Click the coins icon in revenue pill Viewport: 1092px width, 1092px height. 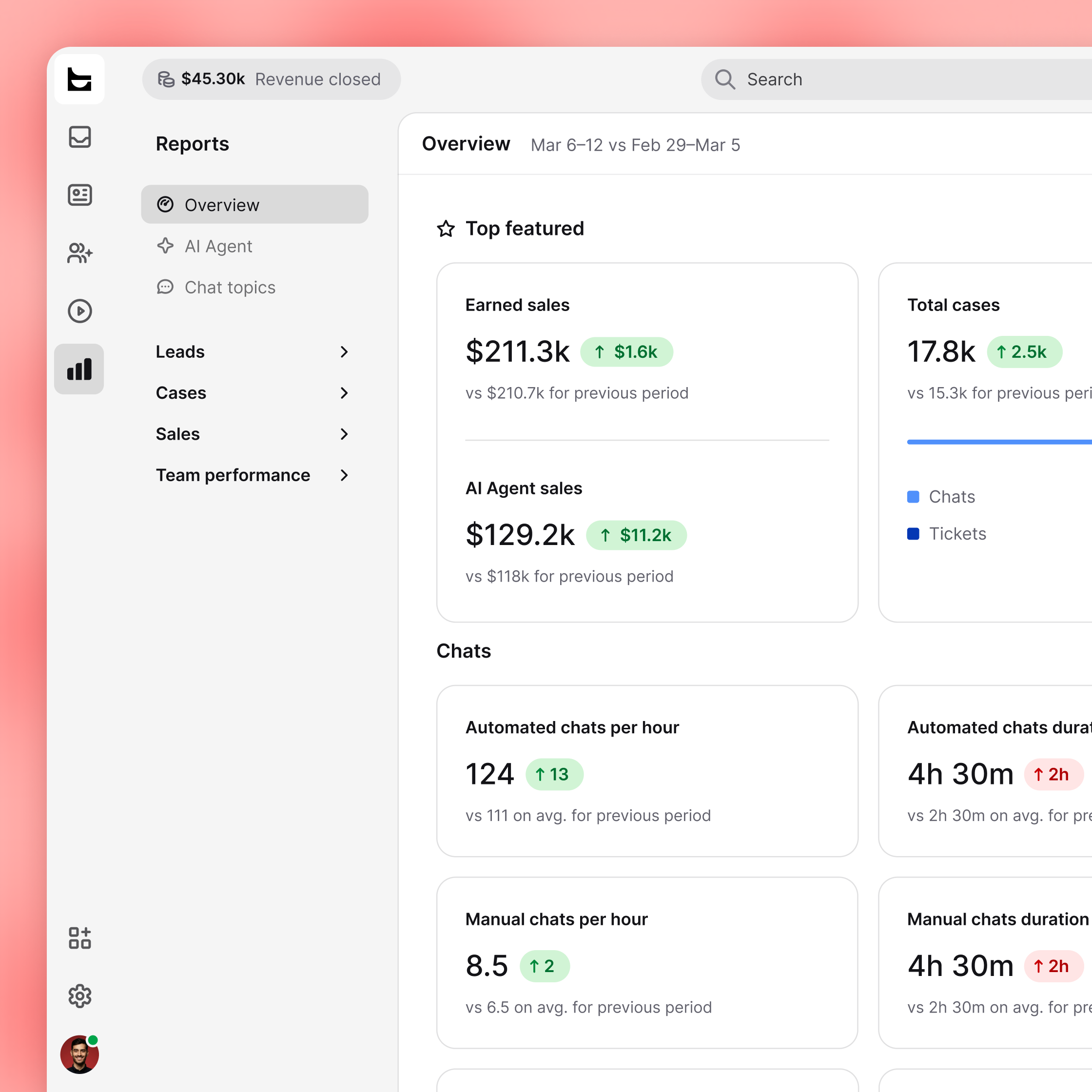coord(166,79)
